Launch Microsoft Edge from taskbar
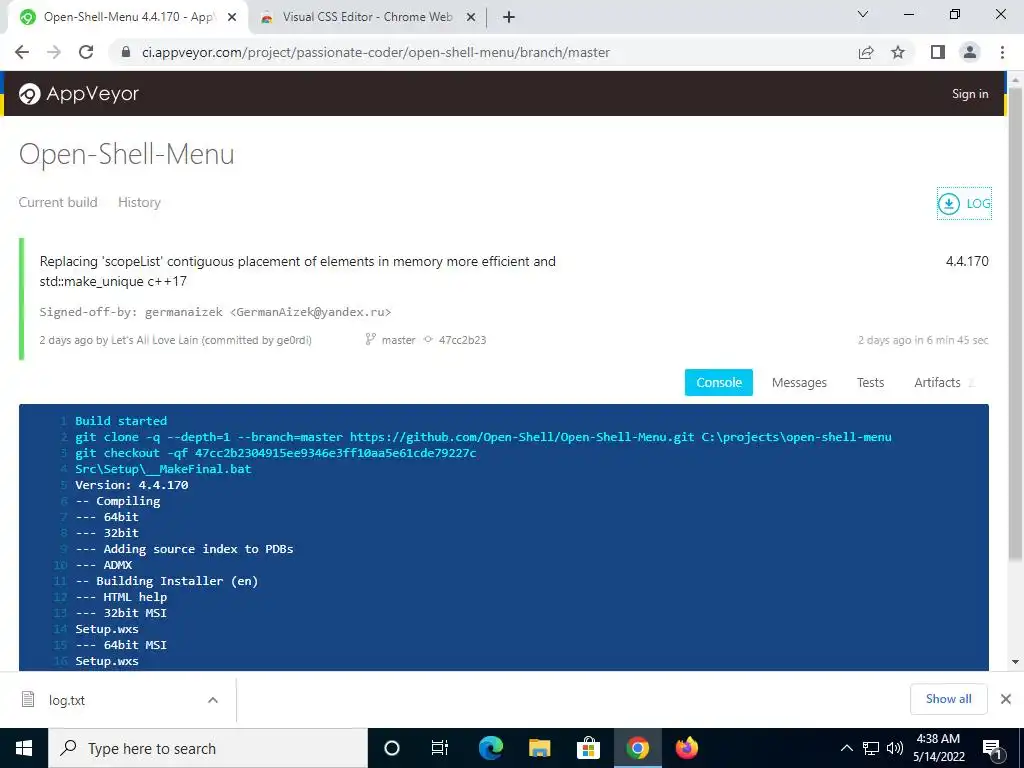 (490, 748)
